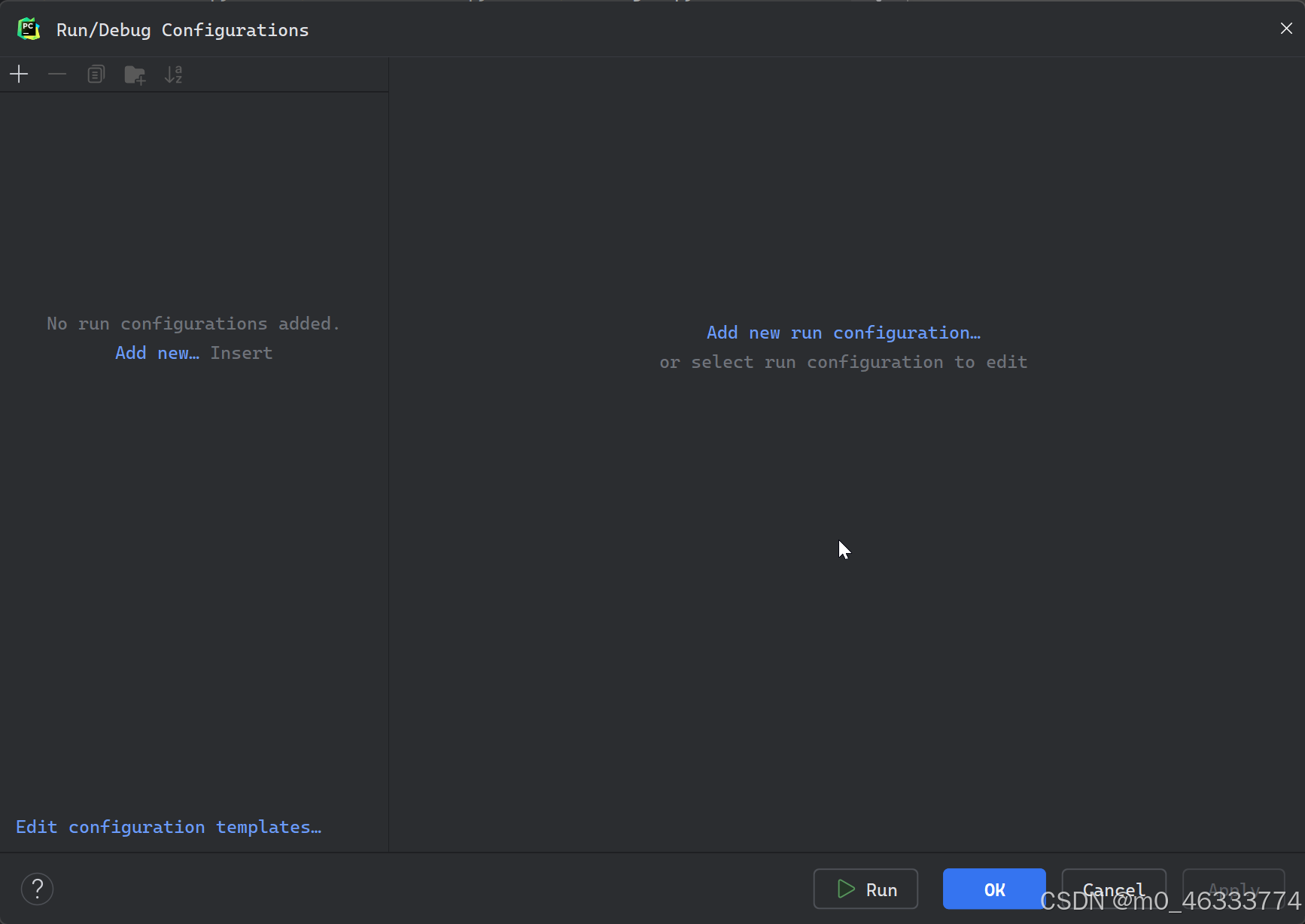
Task: Click the PyCharm logo in the title bar
Action: [x=29, y=29]
